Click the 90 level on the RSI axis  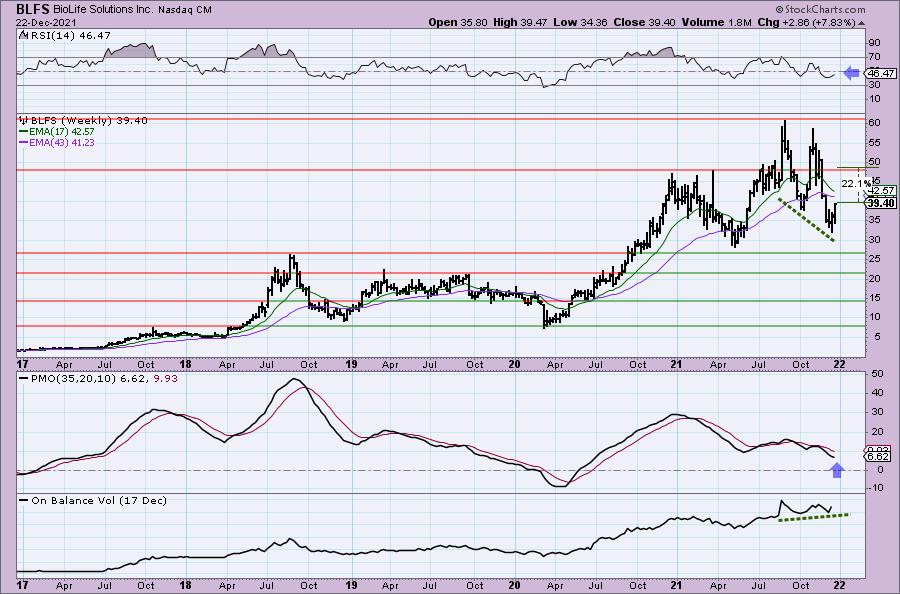click(x=875, y=43)
